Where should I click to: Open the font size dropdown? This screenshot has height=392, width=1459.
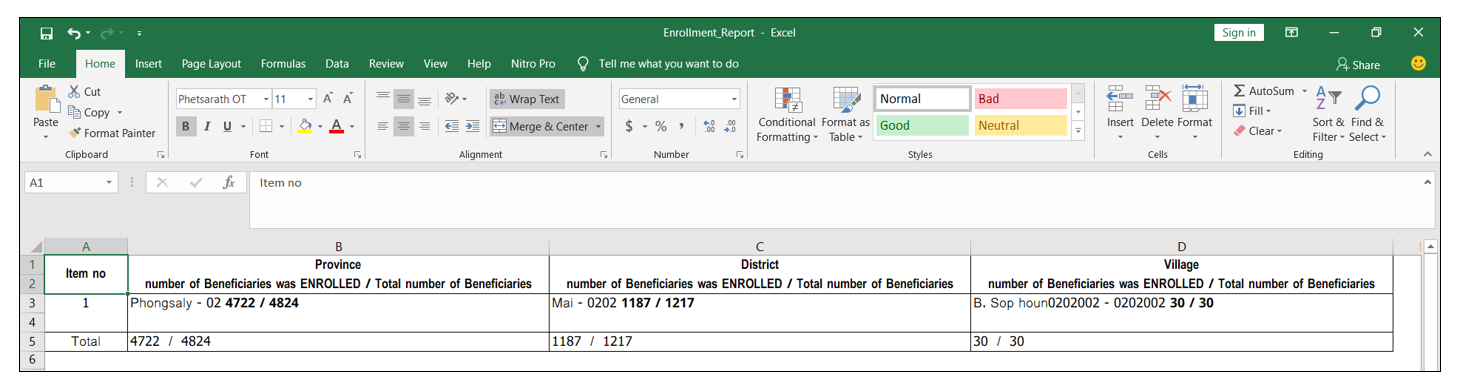(311, 99)
